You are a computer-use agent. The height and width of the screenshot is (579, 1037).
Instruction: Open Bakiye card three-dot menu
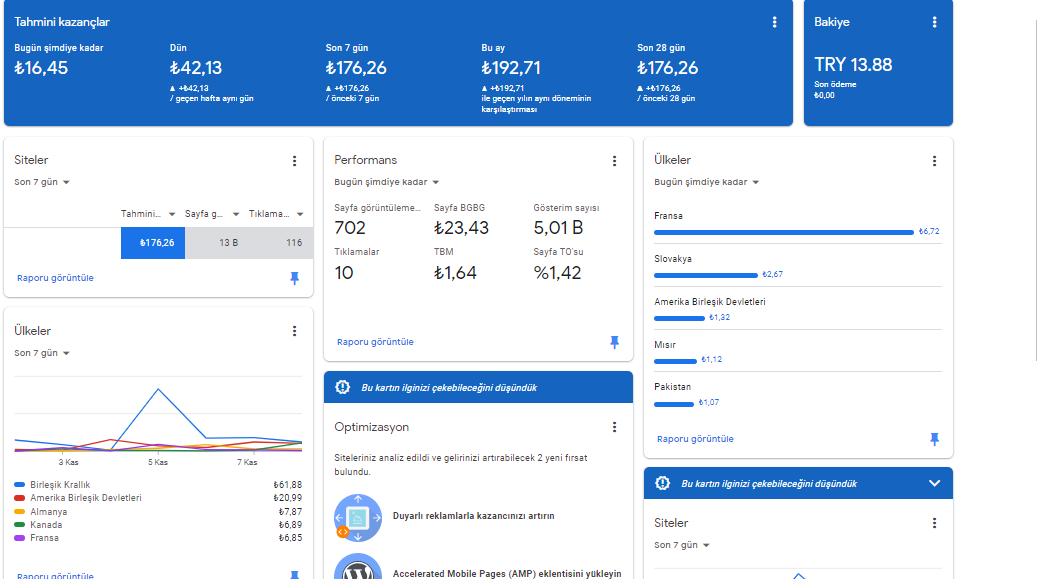click(x=934, y=22)
